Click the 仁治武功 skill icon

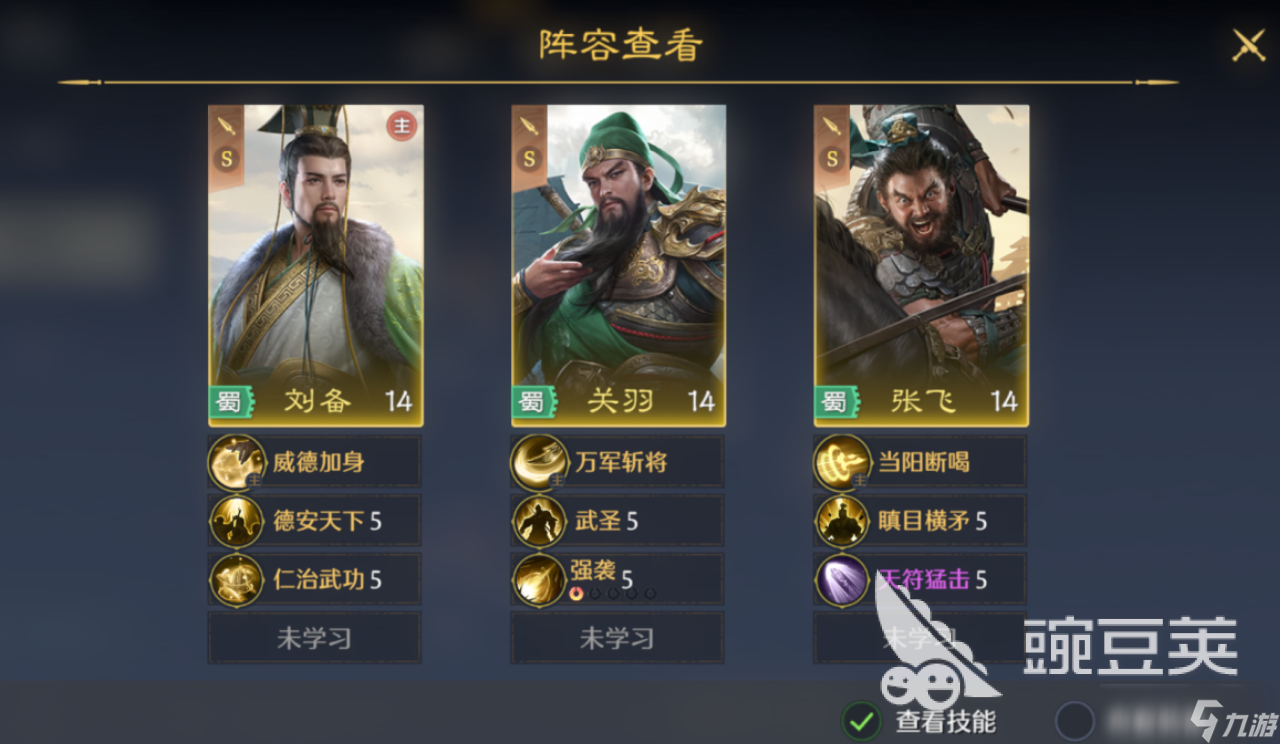click(x=237, y=579)
